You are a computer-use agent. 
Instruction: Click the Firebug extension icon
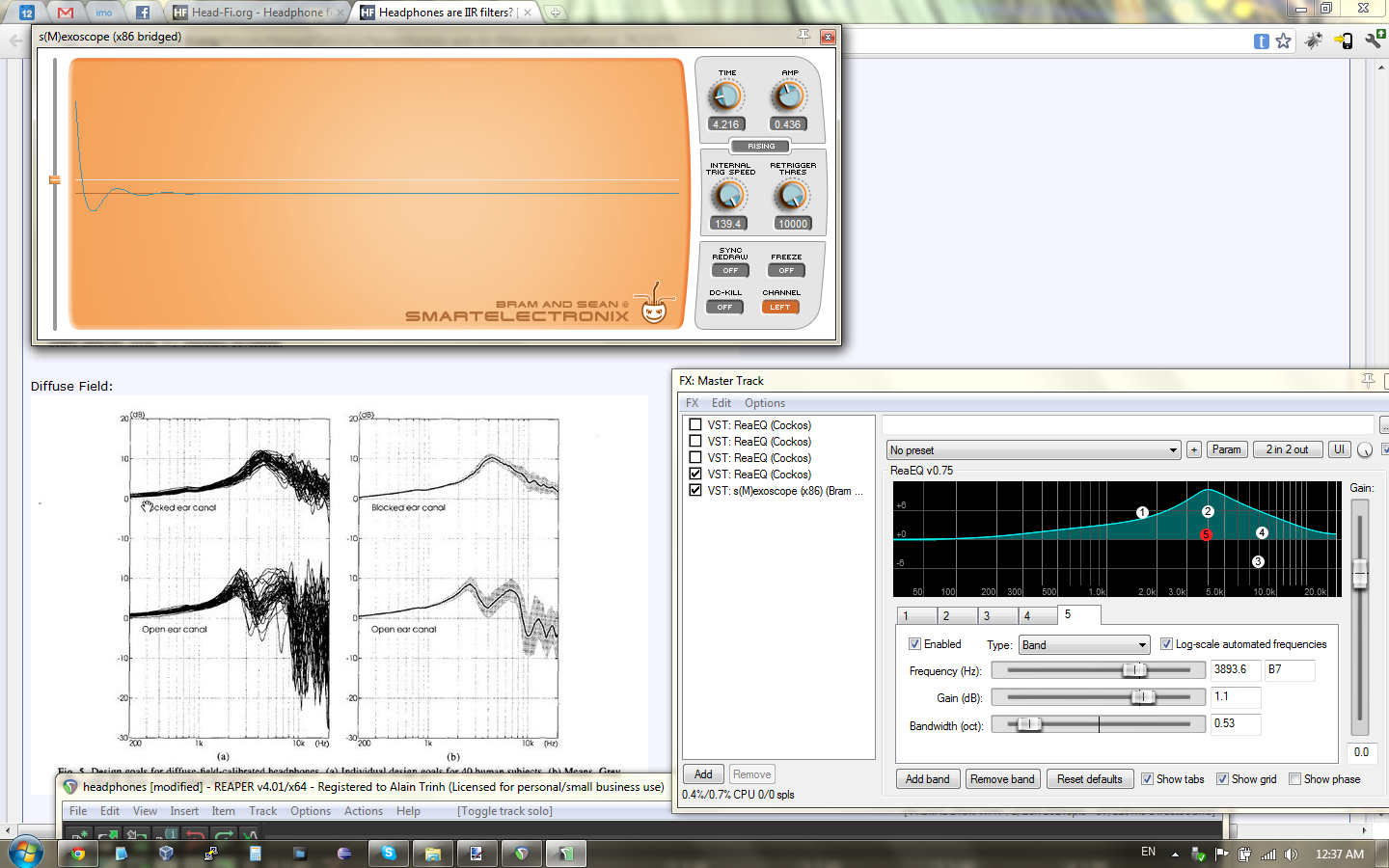[x=1314, y=41]
